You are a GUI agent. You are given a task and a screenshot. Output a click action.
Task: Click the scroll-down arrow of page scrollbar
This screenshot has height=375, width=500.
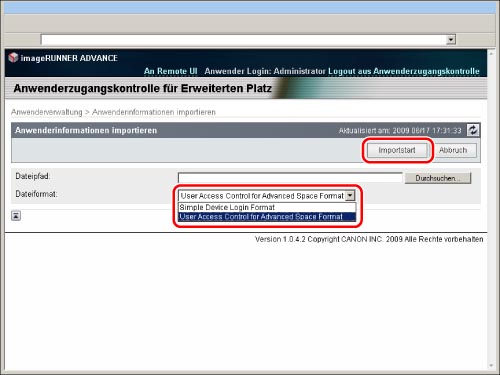491,366
